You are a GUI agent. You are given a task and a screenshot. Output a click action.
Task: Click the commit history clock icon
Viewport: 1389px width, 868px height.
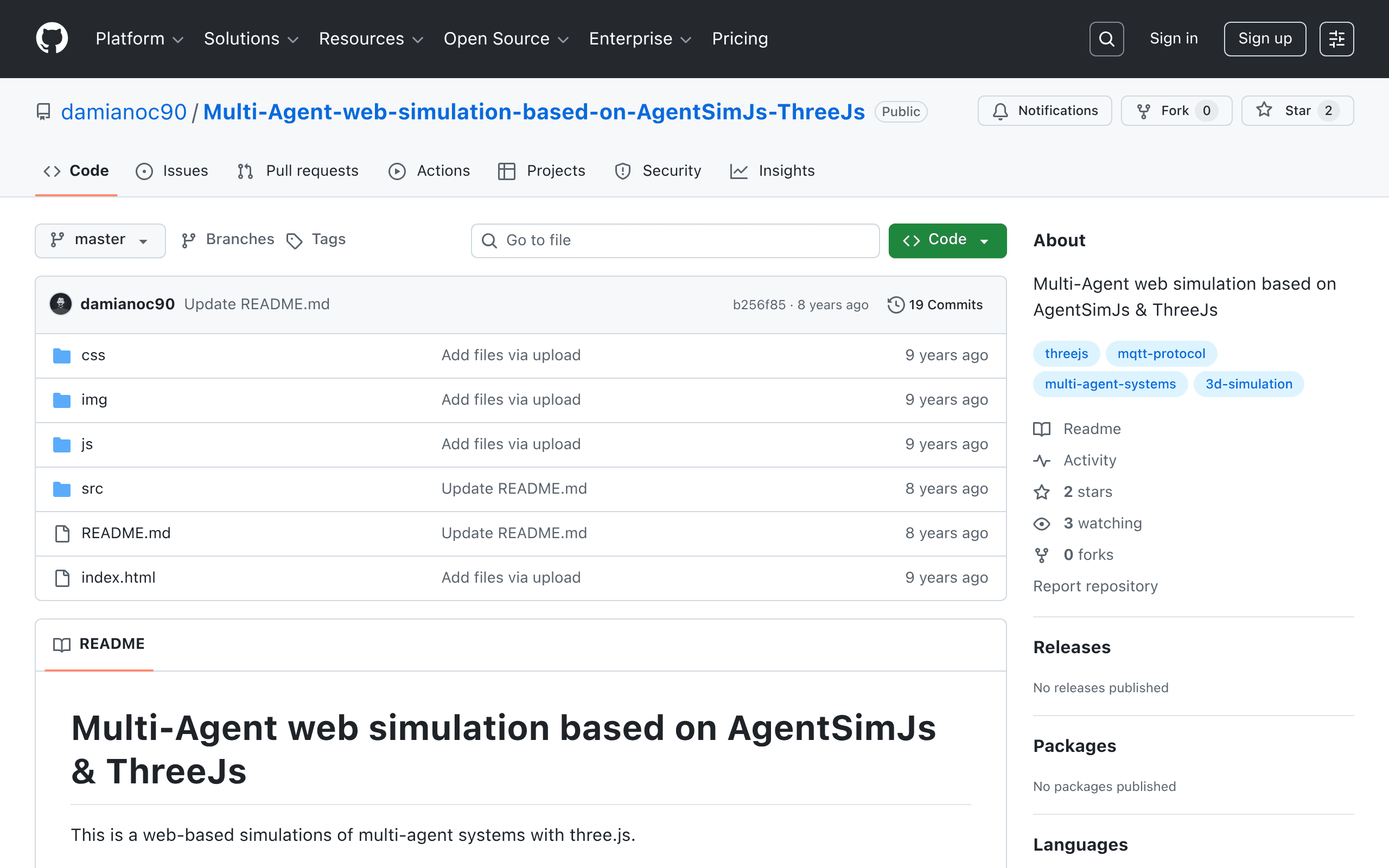click(895, 305)
